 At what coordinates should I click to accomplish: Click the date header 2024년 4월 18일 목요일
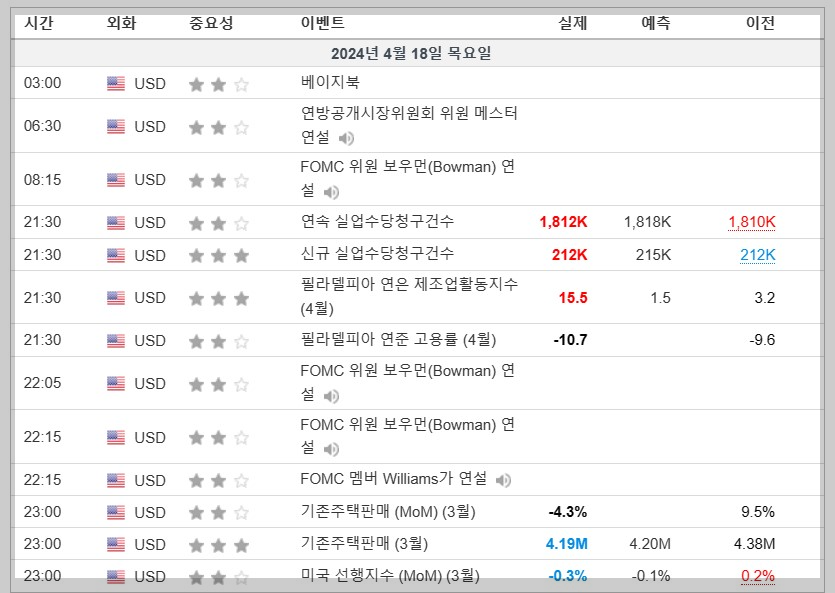point(411,53)
